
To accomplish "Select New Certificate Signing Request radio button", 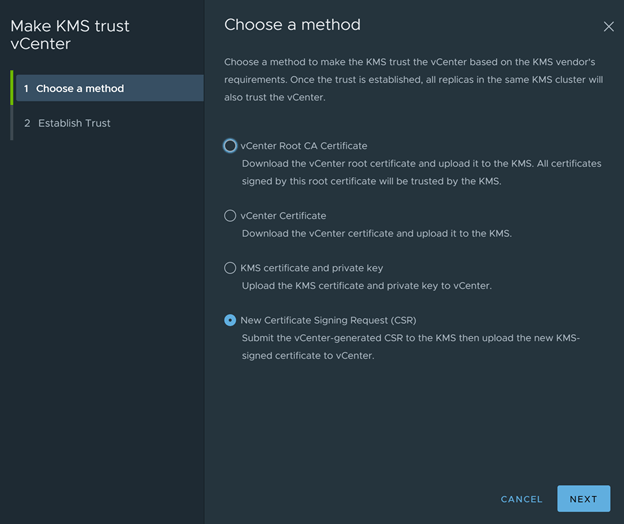I will [x=230, y=320].
